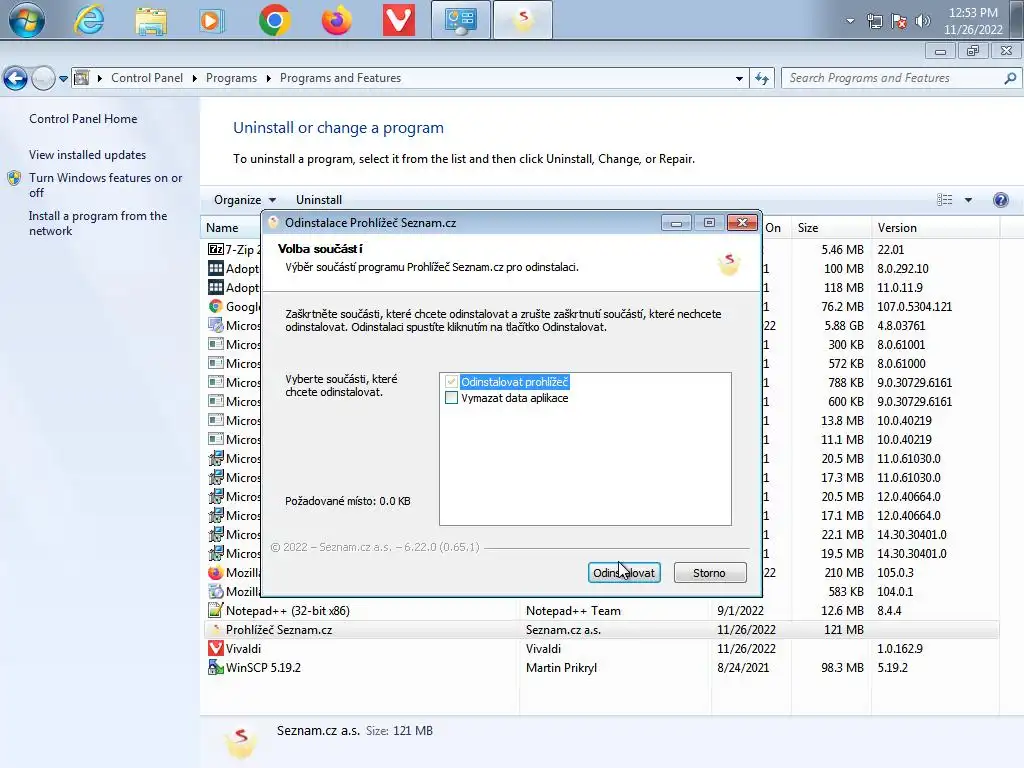Click the 5.88 GB size cell

[x=844, y=325]
